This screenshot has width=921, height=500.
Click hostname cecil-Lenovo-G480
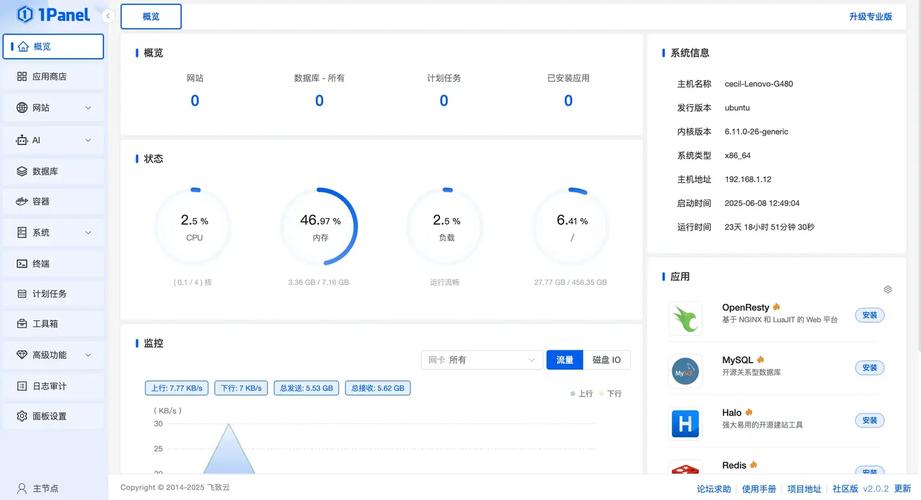(759, 84)
